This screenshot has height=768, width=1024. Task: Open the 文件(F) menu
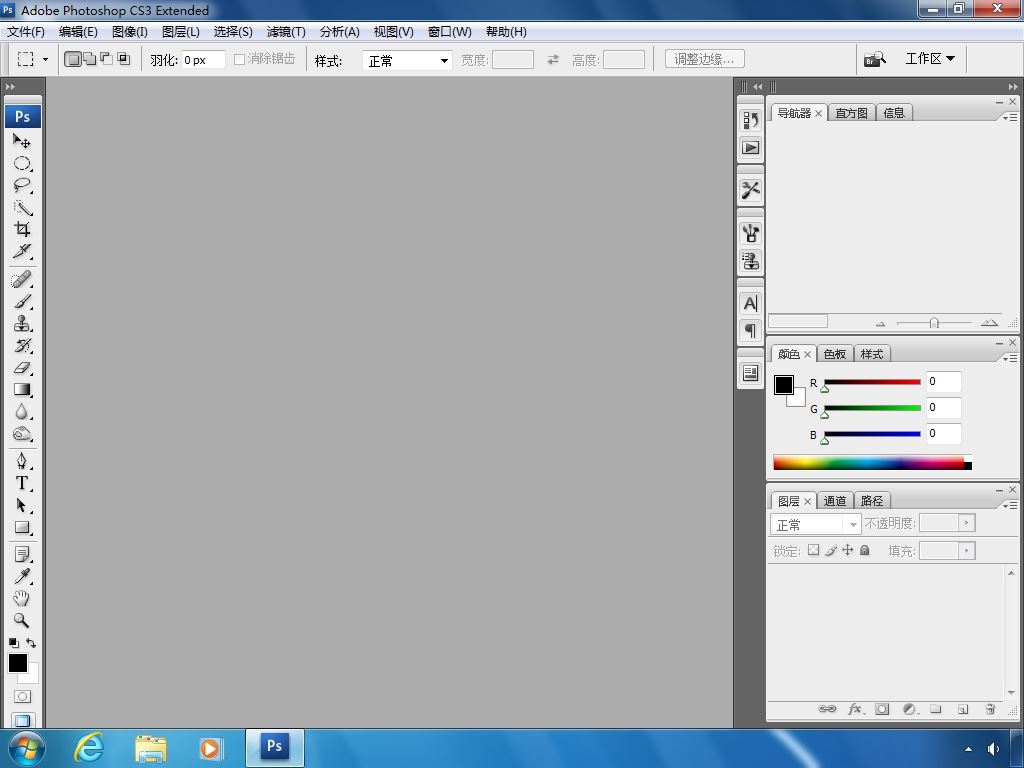tap(25, 31)
